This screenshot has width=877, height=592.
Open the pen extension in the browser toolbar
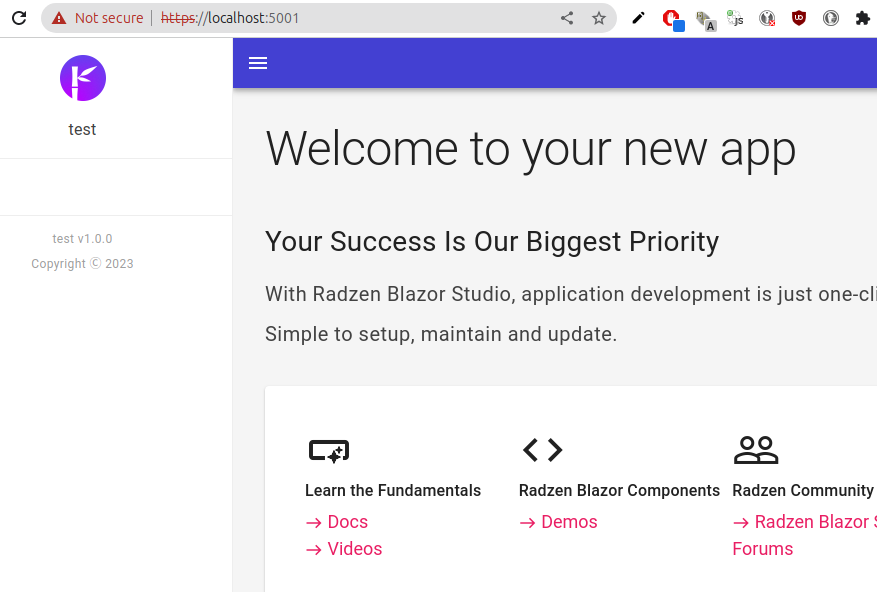point(638,18)
